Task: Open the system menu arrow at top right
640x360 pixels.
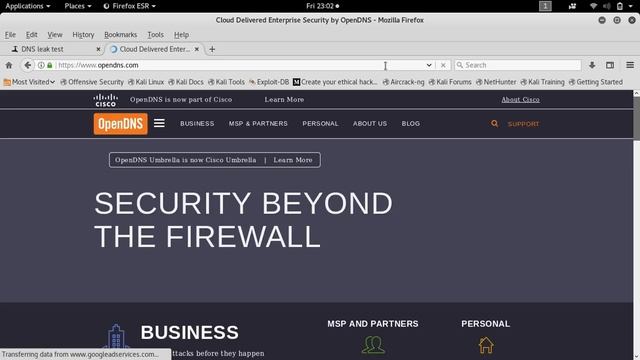Action: [x=631, y=6]
